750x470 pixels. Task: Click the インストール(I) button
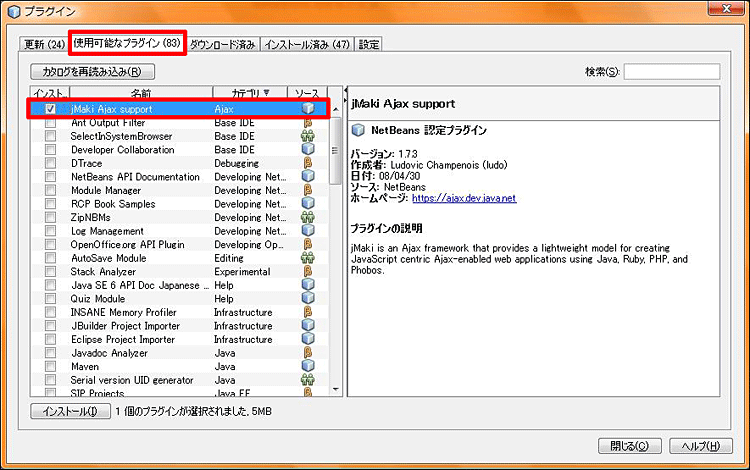point(70,411)
